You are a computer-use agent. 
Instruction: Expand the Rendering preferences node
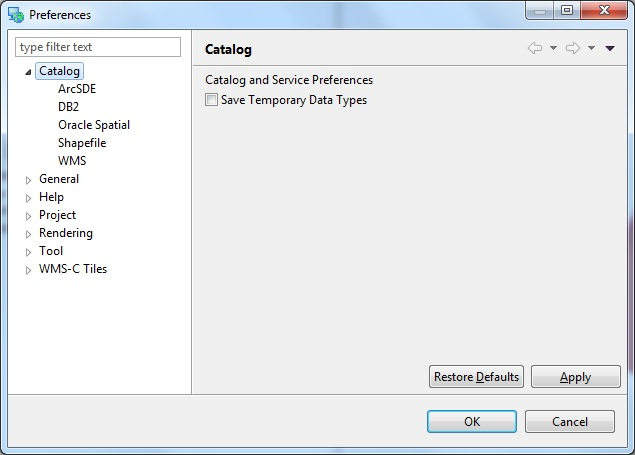28,234
